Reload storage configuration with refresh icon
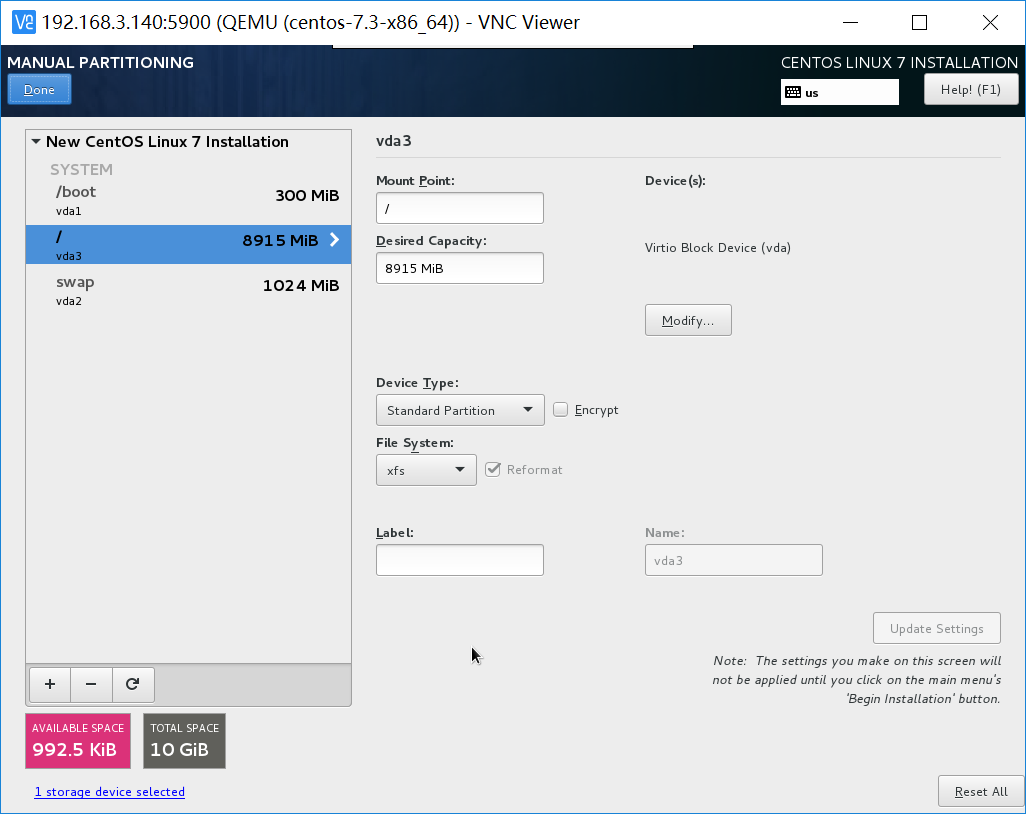 pyautogui.click(x=133, y=684)
